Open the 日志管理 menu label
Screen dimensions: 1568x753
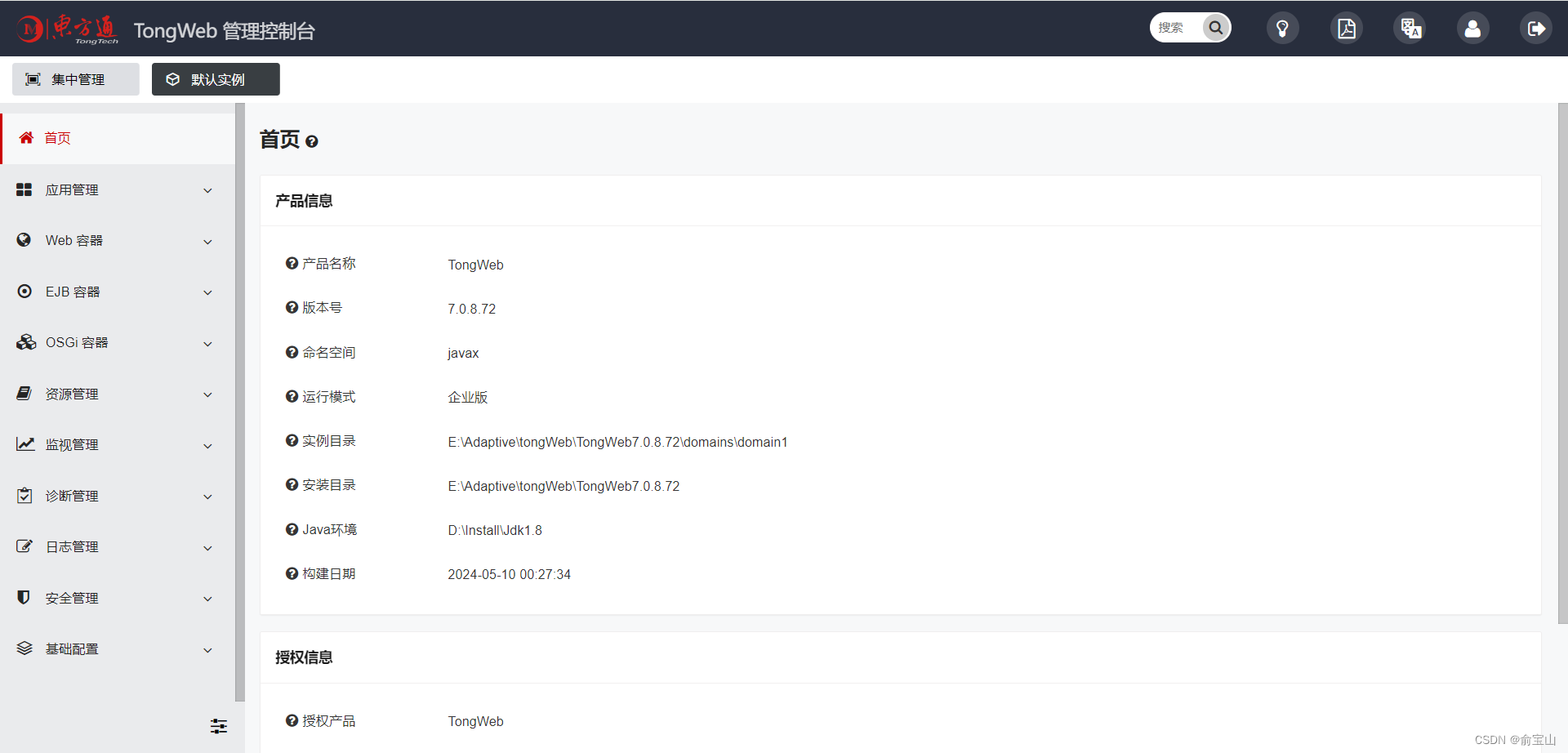pyautogui.click(x=72, y=546)
